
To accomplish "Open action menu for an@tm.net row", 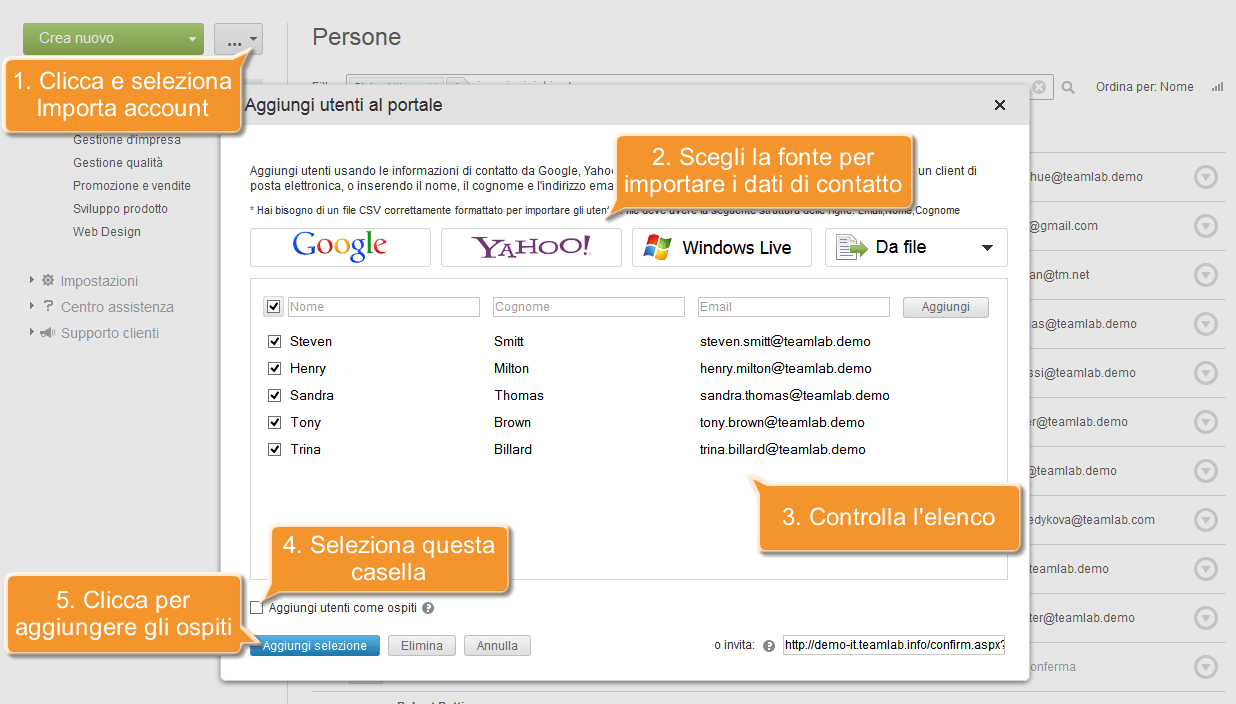I will [1207, 275].
